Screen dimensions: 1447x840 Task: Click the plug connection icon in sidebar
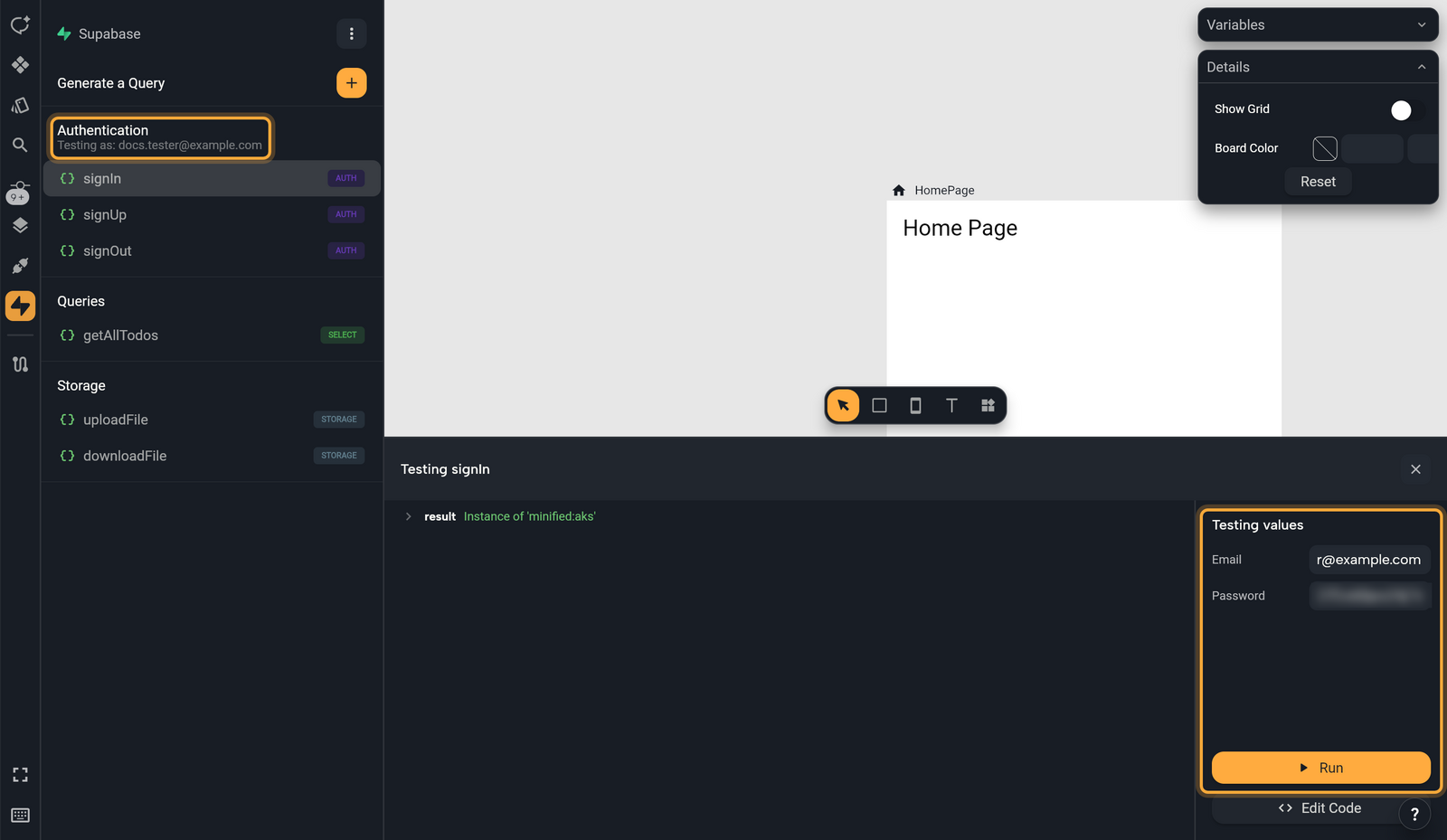point(20,266)
